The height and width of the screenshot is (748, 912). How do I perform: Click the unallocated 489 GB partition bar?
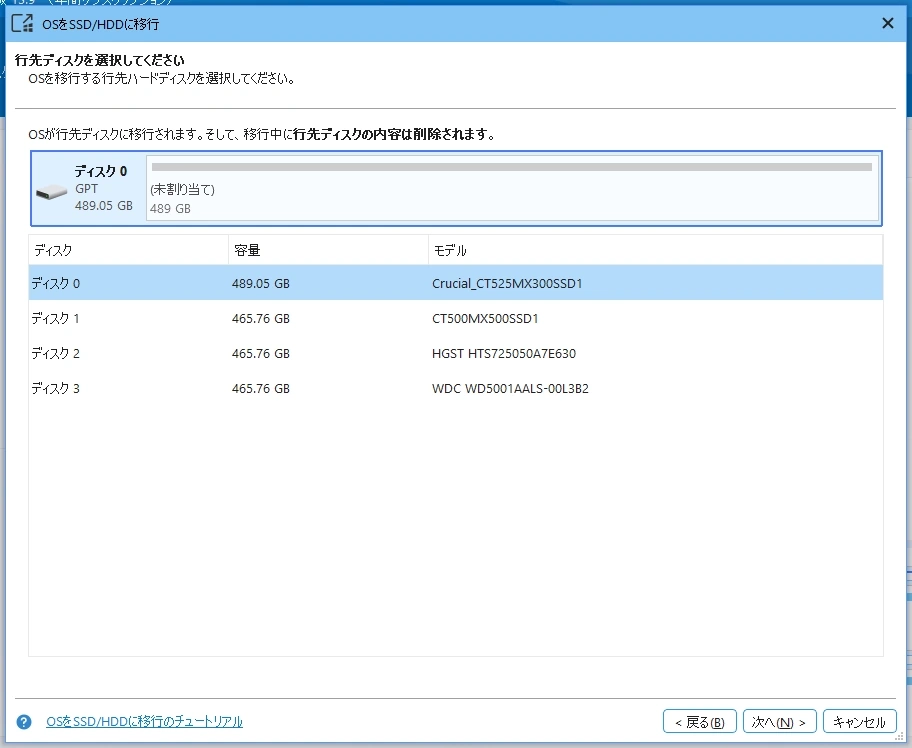(512, 188)
